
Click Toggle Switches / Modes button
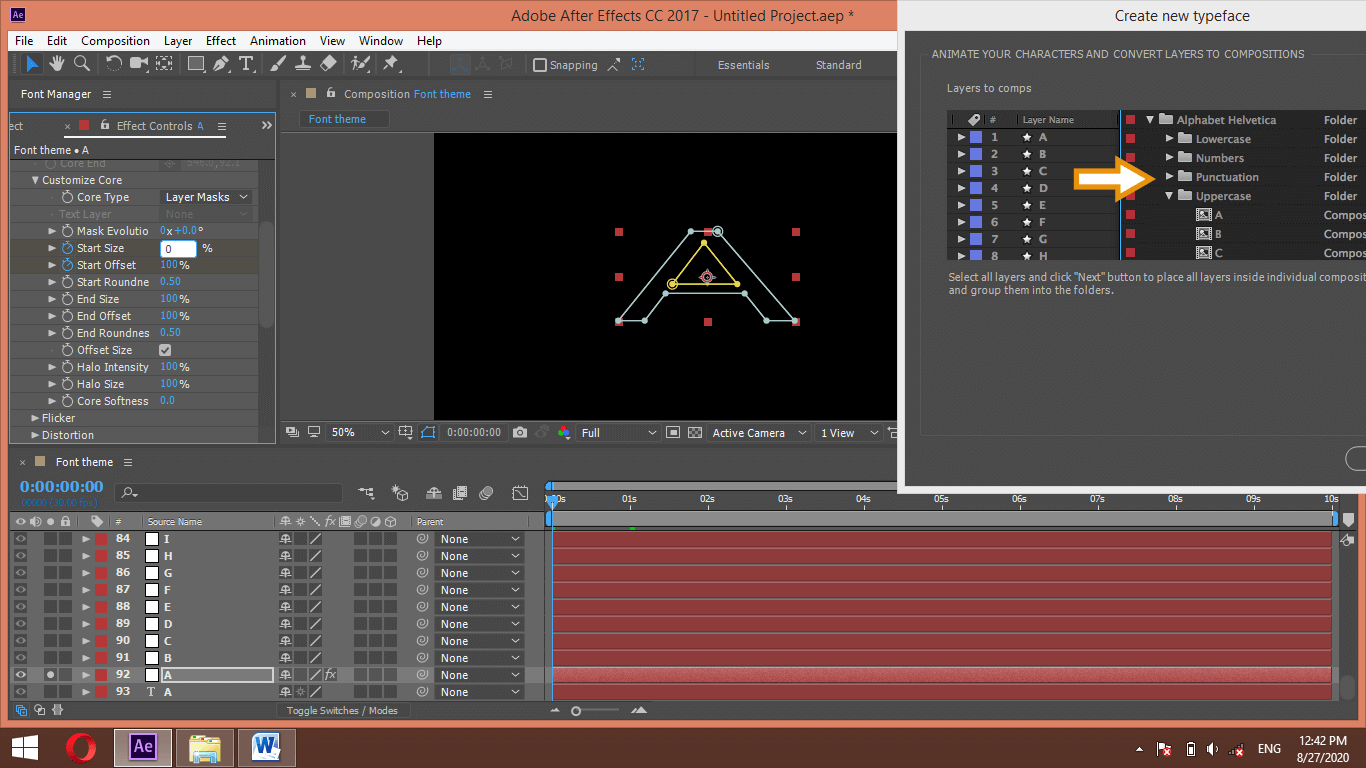pyautogui.click(x=341, y=711)
